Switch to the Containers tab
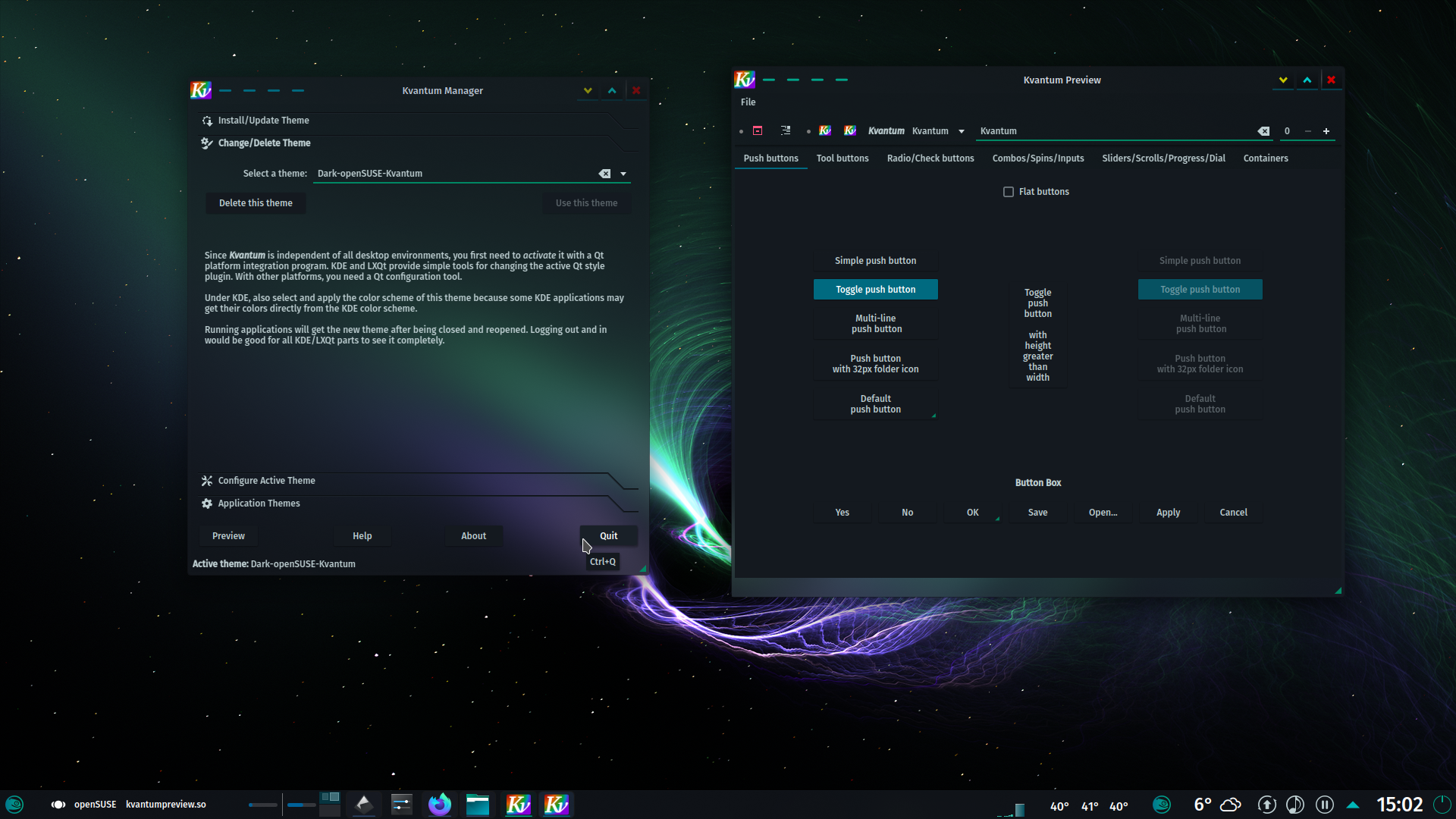The image size is (1456, 819). click(1266, 158)
